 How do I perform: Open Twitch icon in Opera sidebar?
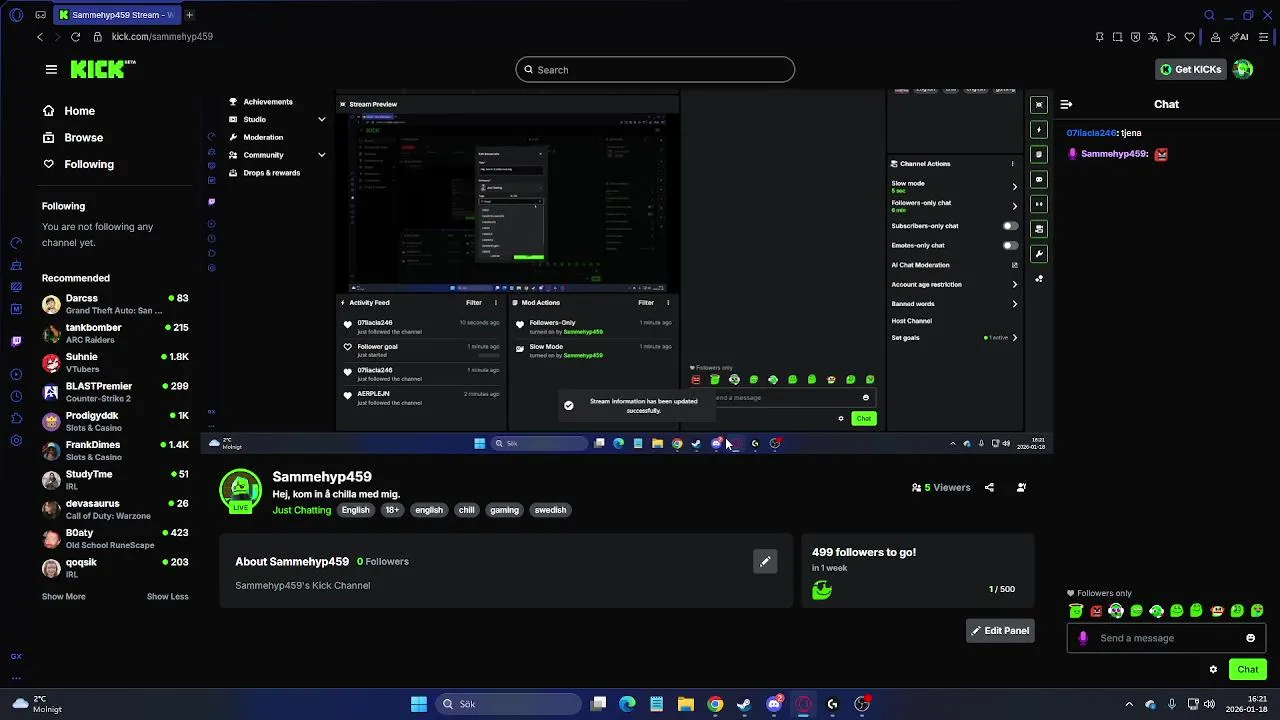click(16, 341)
